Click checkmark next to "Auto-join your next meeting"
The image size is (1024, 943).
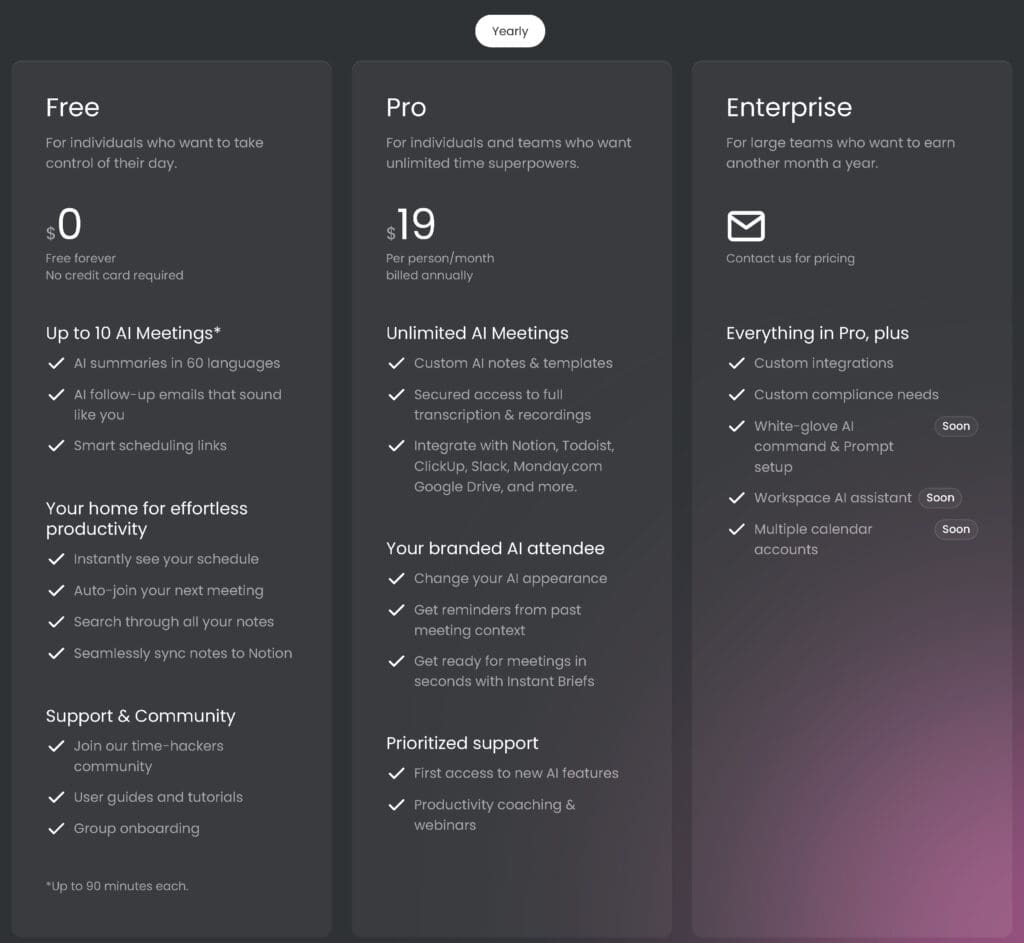click(x=56, y=590)
